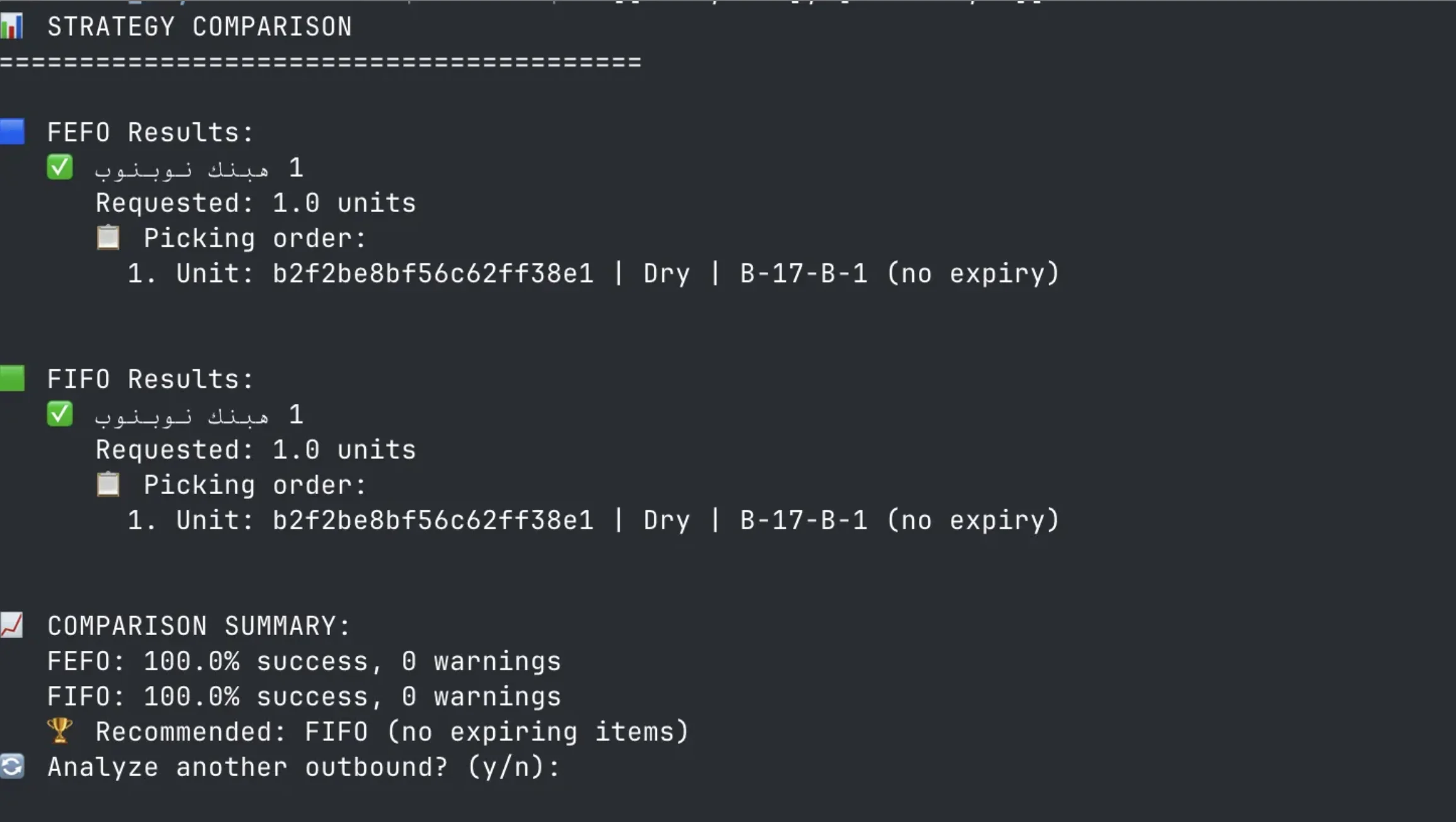This screenshot has height=822, width=1456.
Task: Click the green checkmark under FIFO Results
Action: click(60, 414)
